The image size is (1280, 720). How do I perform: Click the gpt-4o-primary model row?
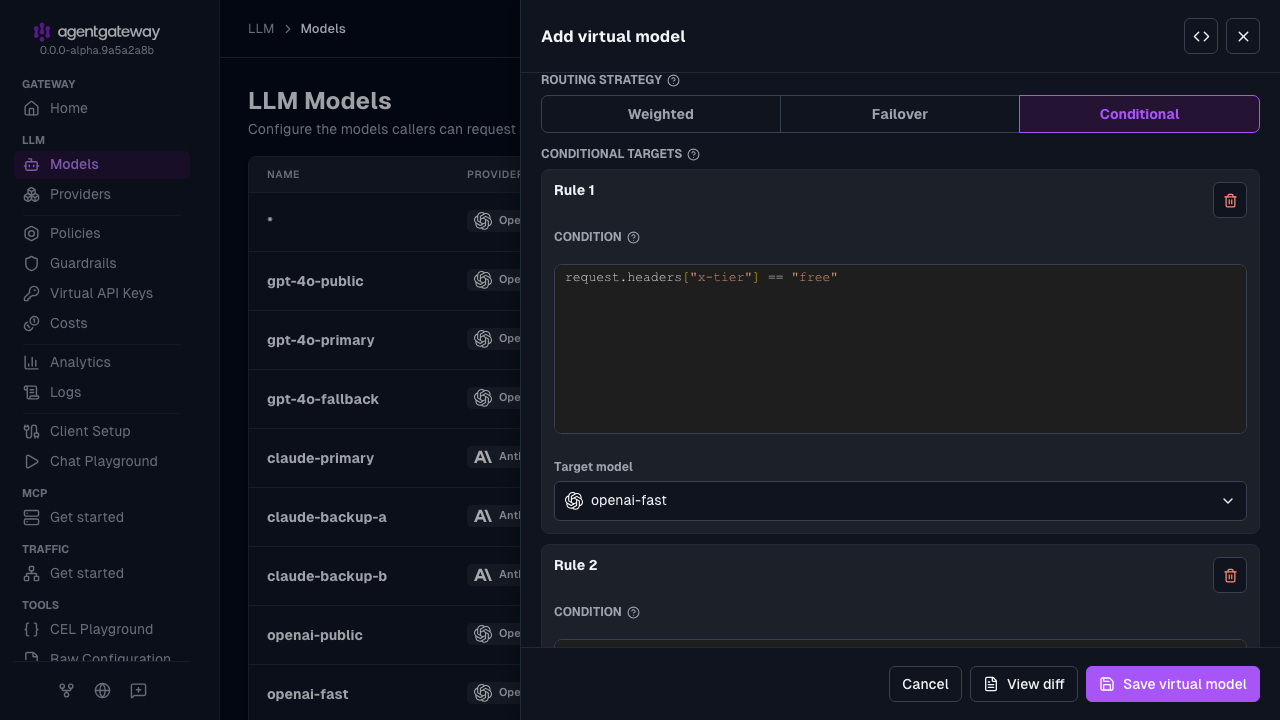(385, 340)
